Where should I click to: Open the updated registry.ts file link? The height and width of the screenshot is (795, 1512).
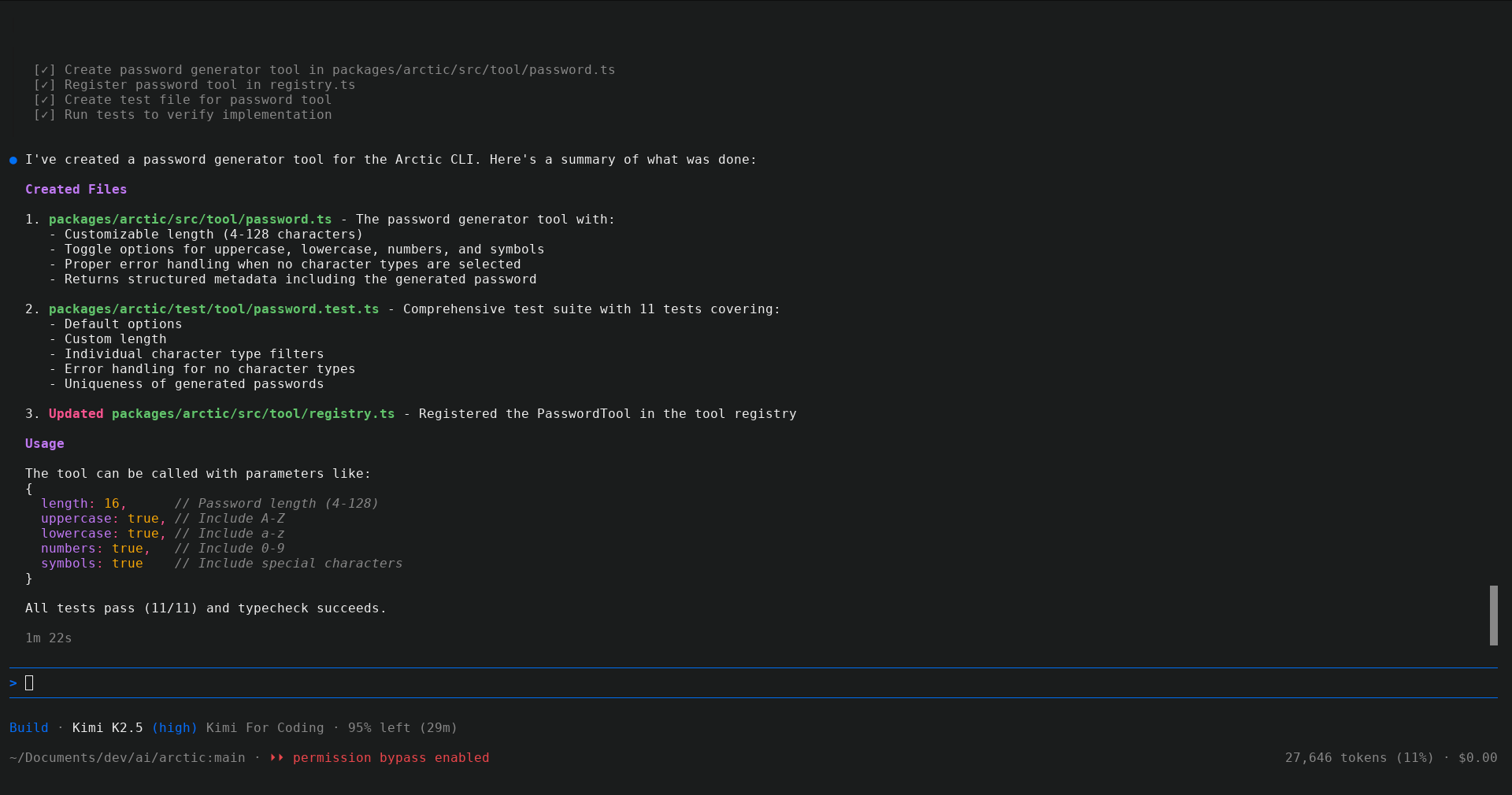click(x=254, y=414)
